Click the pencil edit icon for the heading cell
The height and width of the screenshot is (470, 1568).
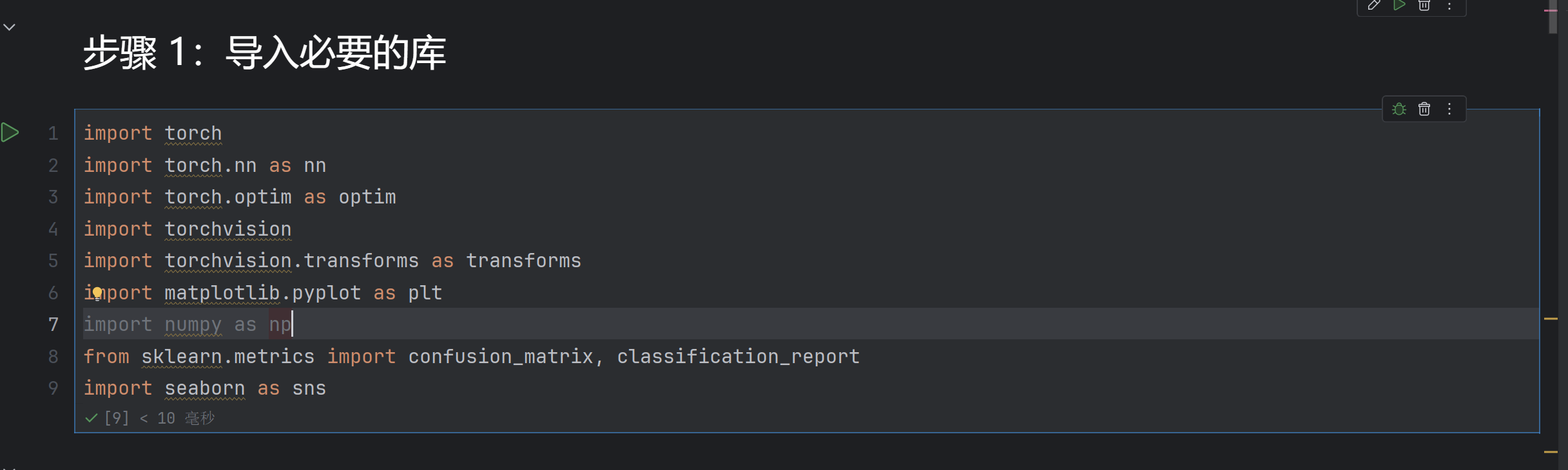point(1373,5)
